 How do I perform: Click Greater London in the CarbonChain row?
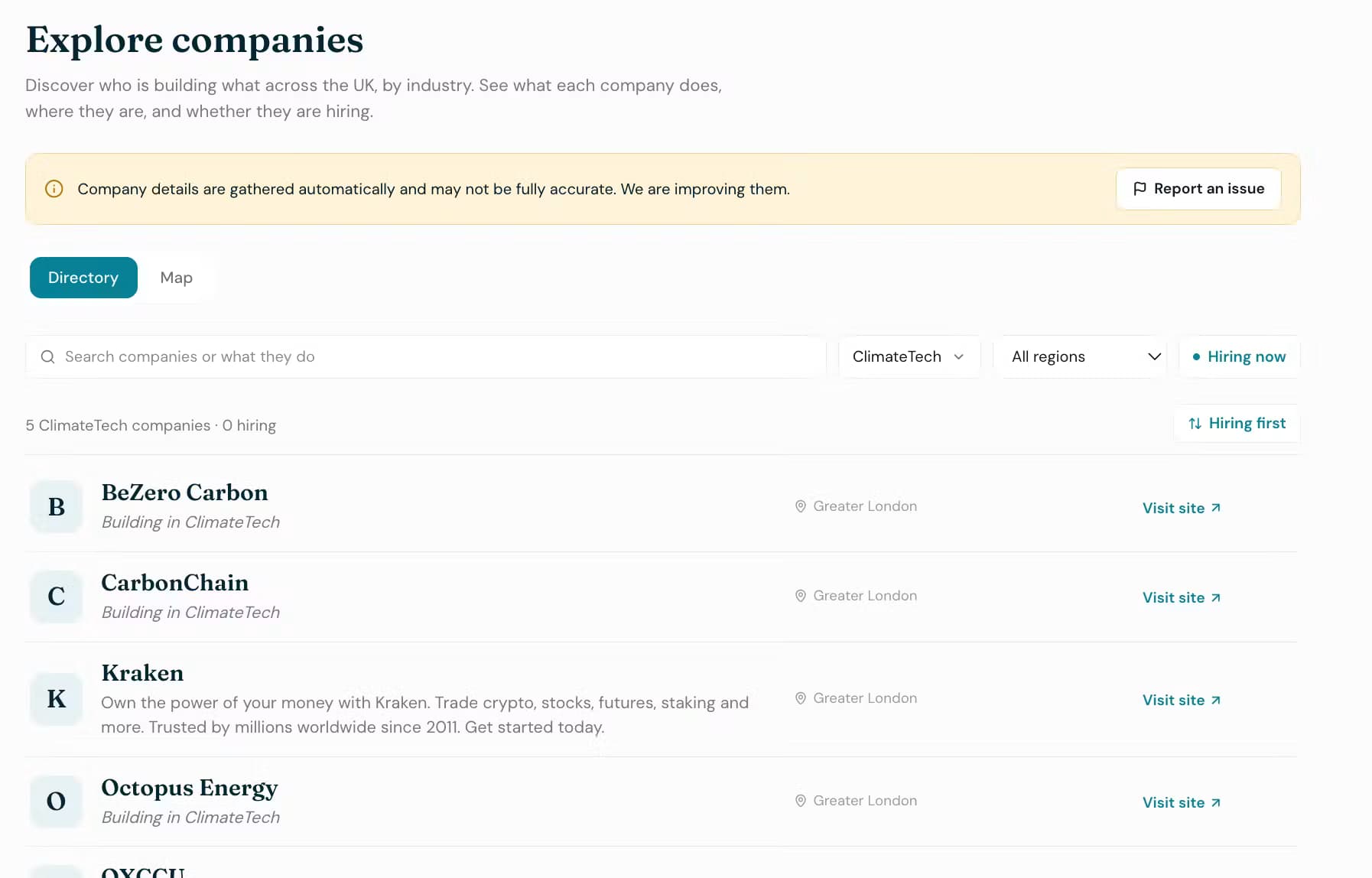tap(865, 596)
